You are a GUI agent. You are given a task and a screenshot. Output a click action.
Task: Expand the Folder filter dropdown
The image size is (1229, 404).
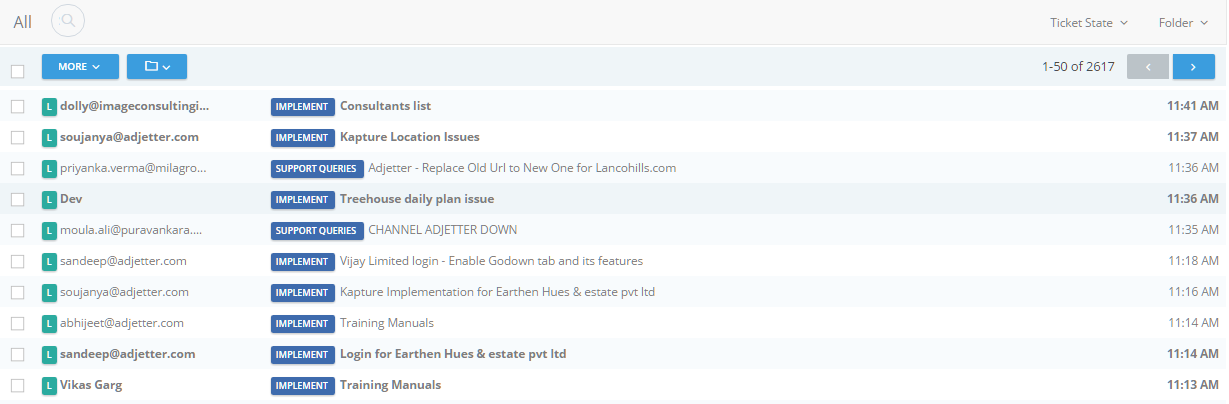(1183, 22)
